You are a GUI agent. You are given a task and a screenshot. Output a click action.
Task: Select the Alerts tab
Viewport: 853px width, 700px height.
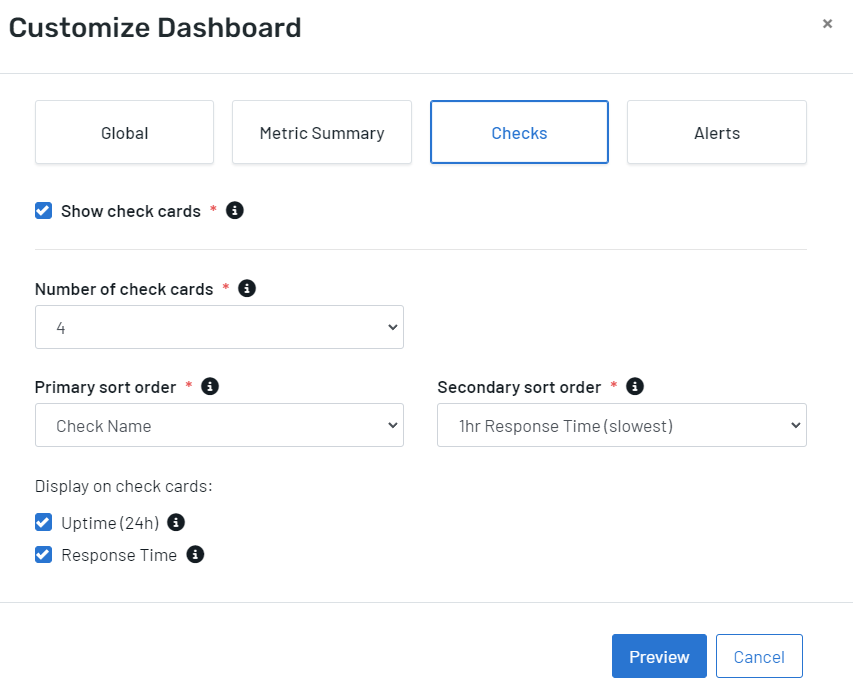716,131
